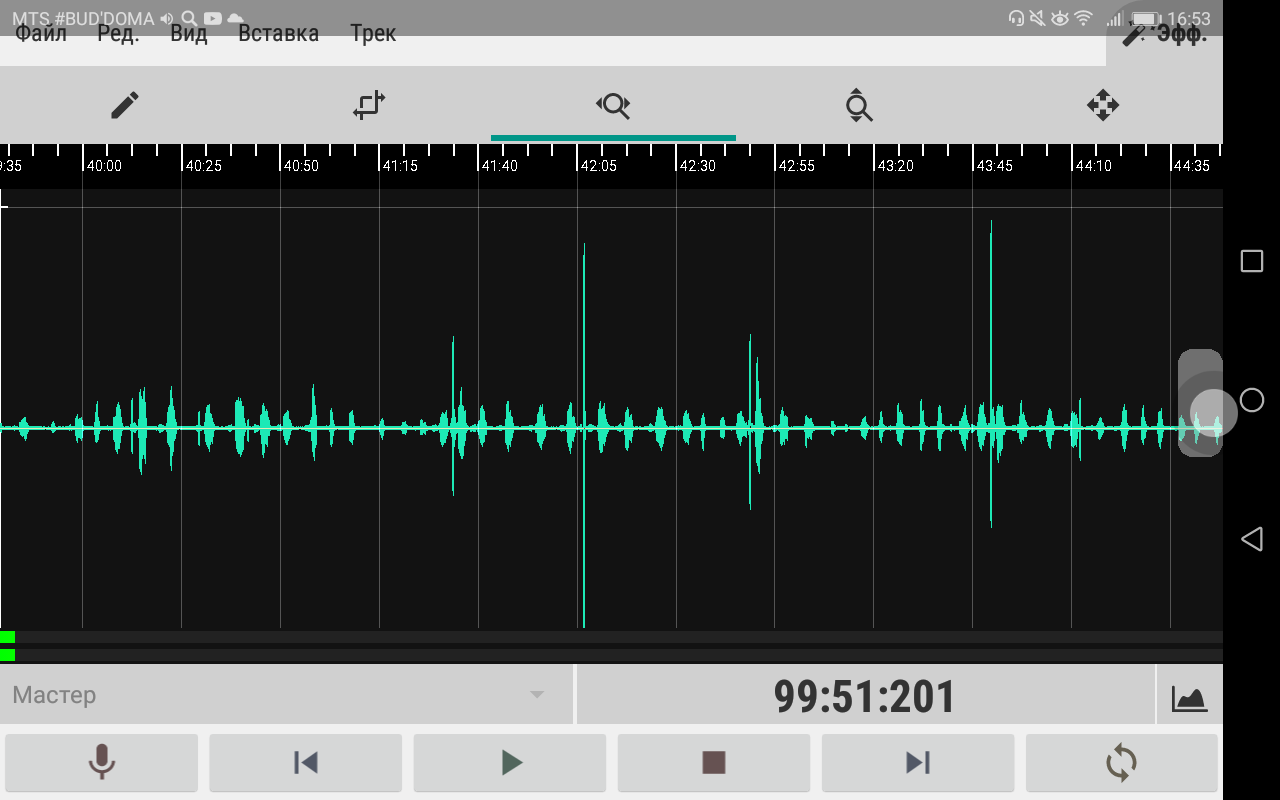1280x800 pixels.
Task: Open the Ред. menu
Action: pyautogui.click(x=118, y=34)
